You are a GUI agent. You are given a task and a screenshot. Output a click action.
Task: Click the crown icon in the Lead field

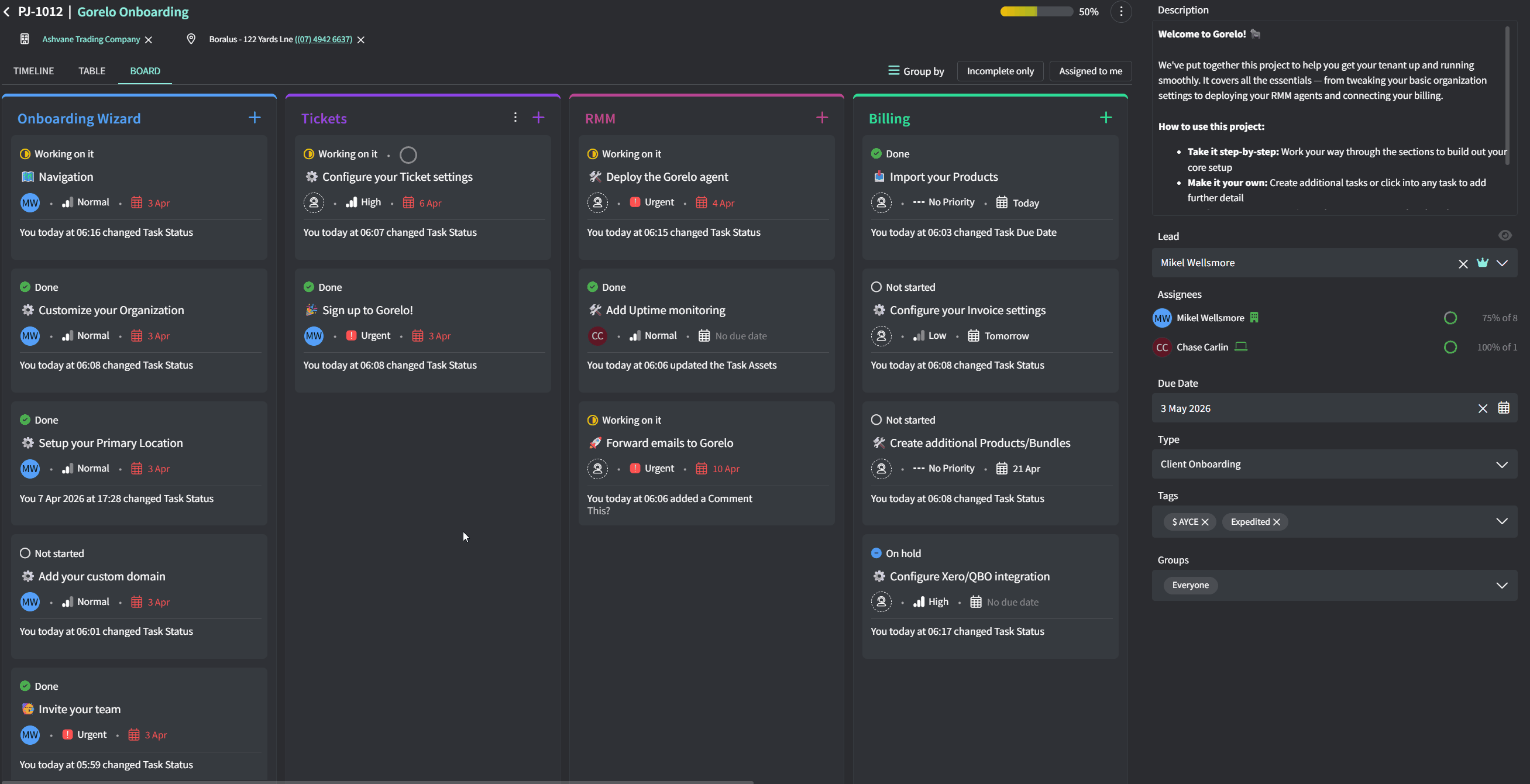pyautogui.click(x=1482, y=263)
